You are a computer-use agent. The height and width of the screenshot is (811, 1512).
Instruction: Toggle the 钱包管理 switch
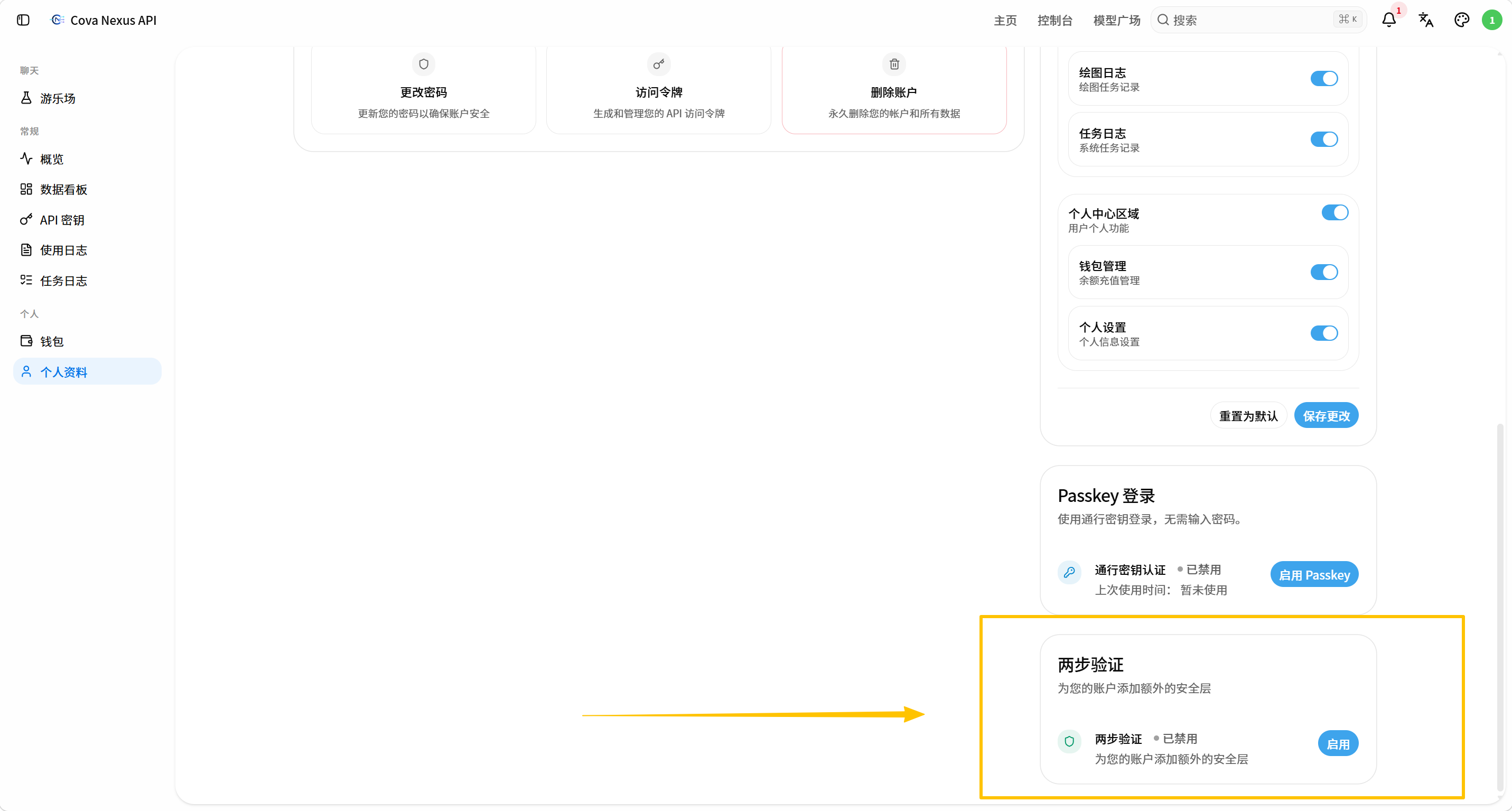pos(1324,272)
